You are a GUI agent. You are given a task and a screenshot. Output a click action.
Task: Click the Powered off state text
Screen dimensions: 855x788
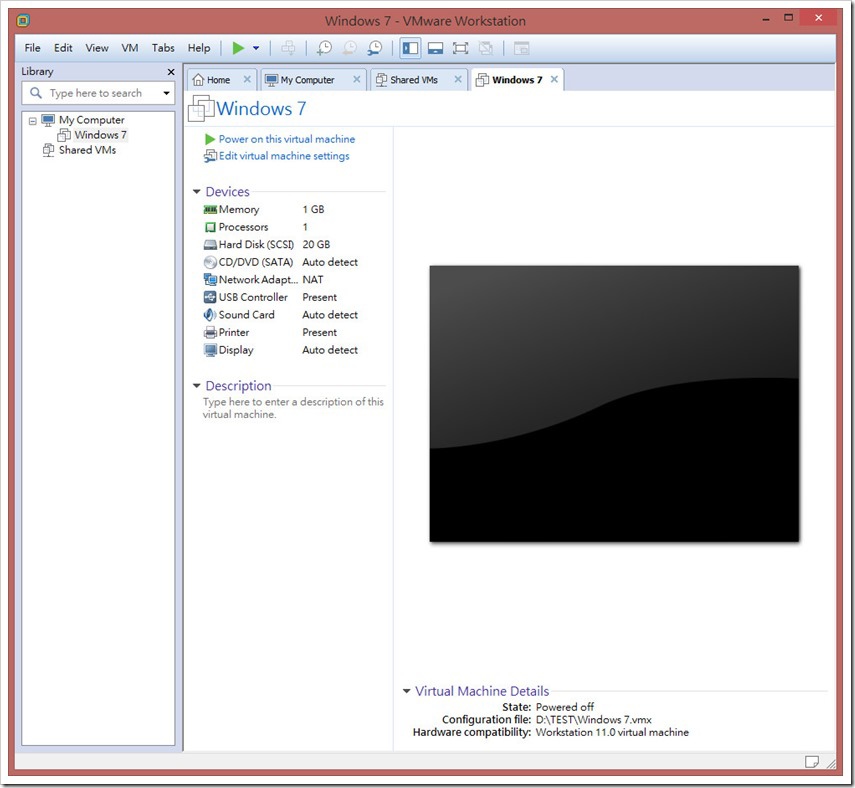point(565,707)
